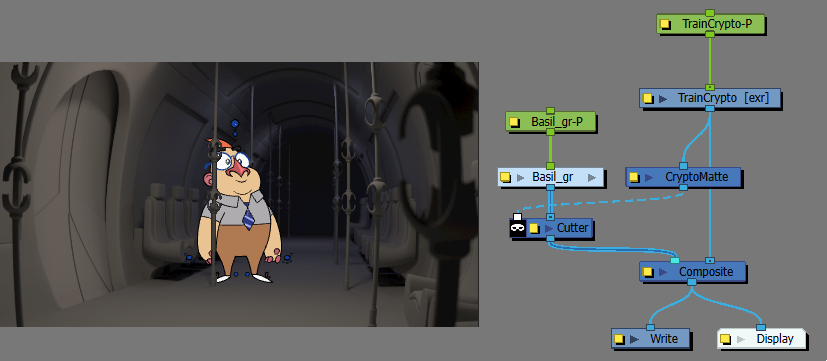The width and height of the screenshot is (827, 361).
Task: Click the yellow square on Basil_gr node
Action: (x=506, y=178)
